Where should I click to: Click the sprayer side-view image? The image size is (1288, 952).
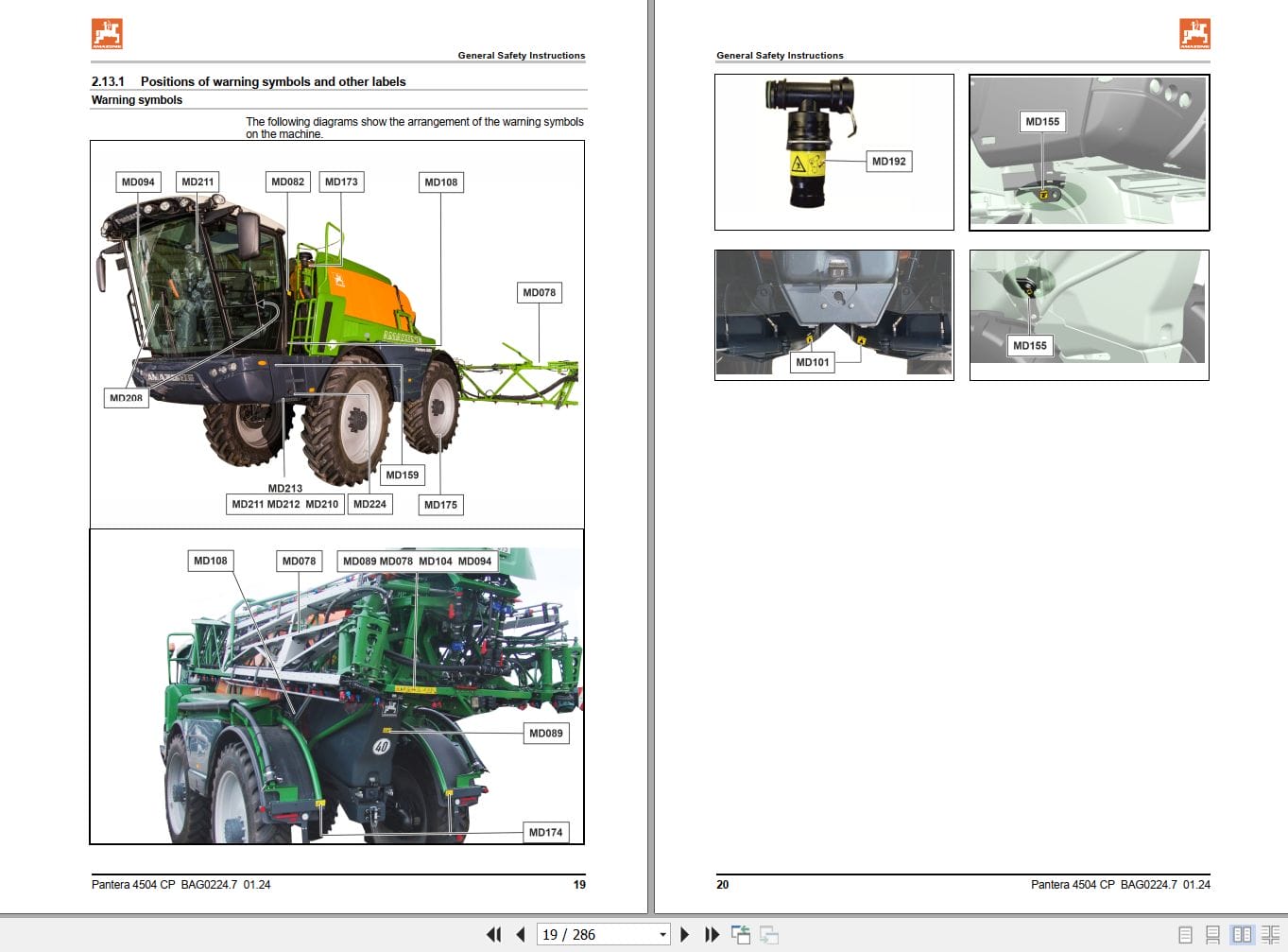click(337, 336)
